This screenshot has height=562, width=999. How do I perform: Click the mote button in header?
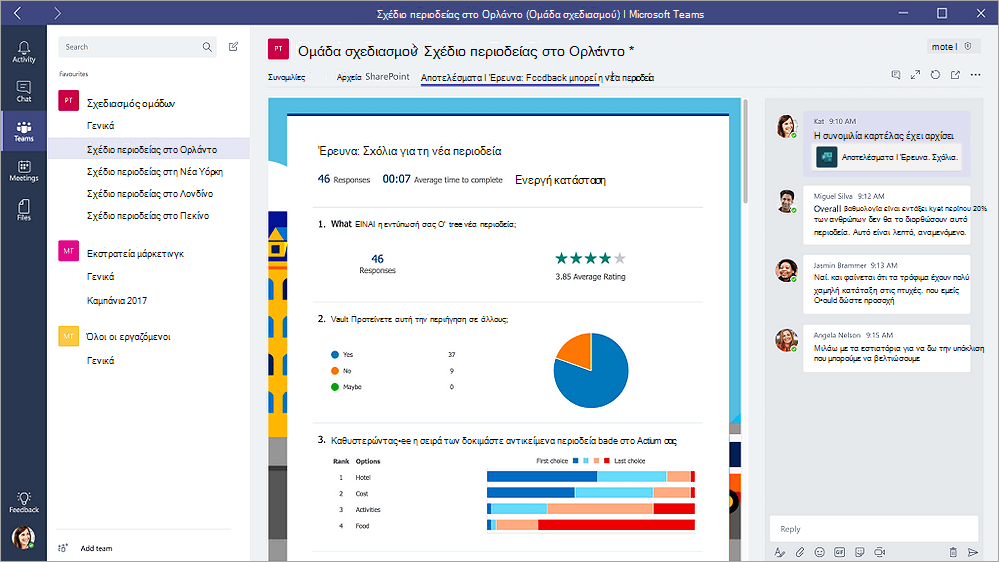tap(951, 47)
